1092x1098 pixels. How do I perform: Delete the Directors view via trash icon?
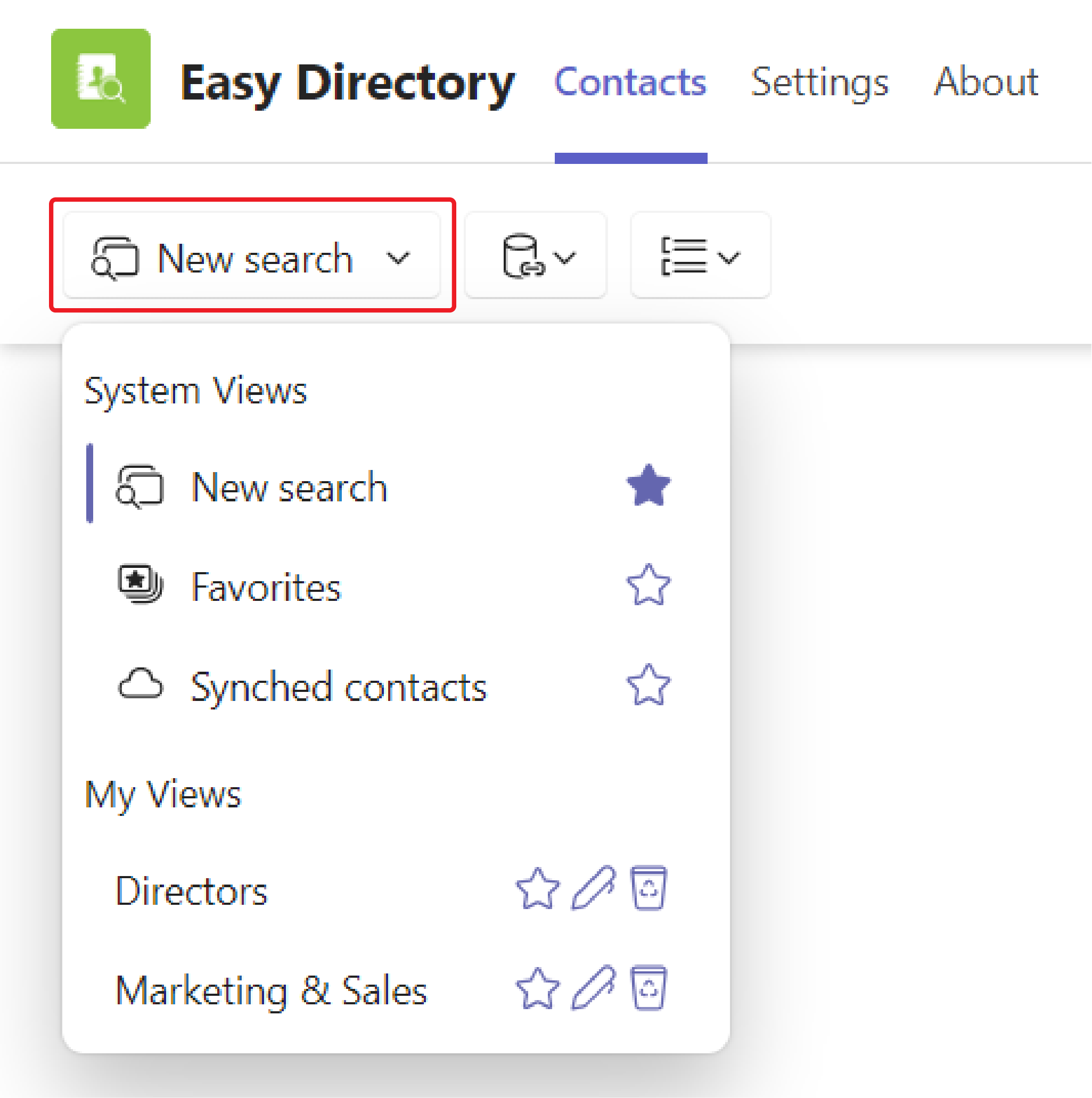(648, 888)
